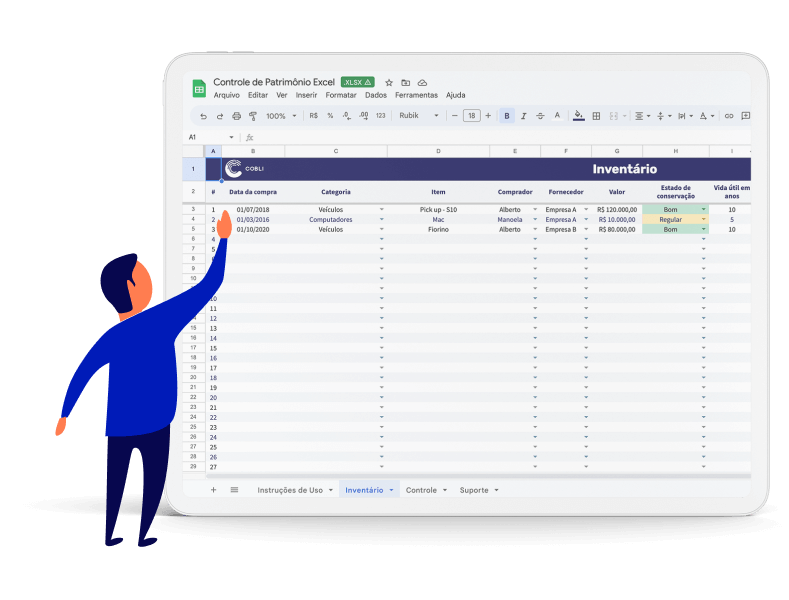
Task: Open the Inserir menu
Action: pyautogui.click(x=306, y=95)
